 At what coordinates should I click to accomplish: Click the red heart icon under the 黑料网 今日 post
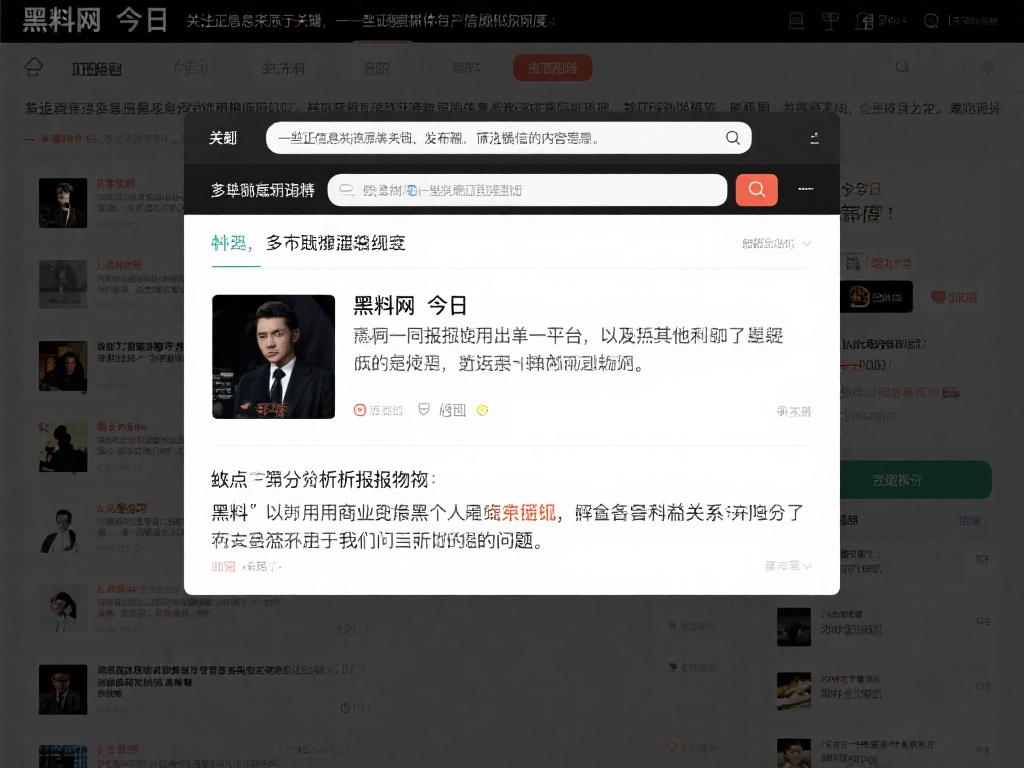pos(360,410)
